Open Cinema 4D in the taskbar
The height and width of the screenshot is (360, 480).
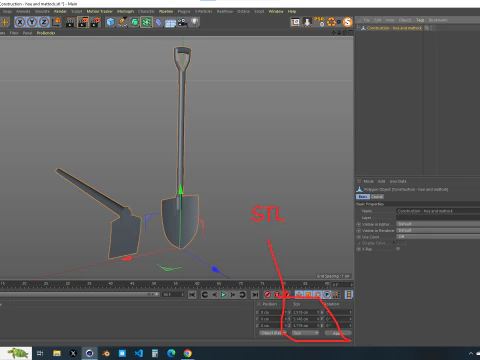point(89,353)
